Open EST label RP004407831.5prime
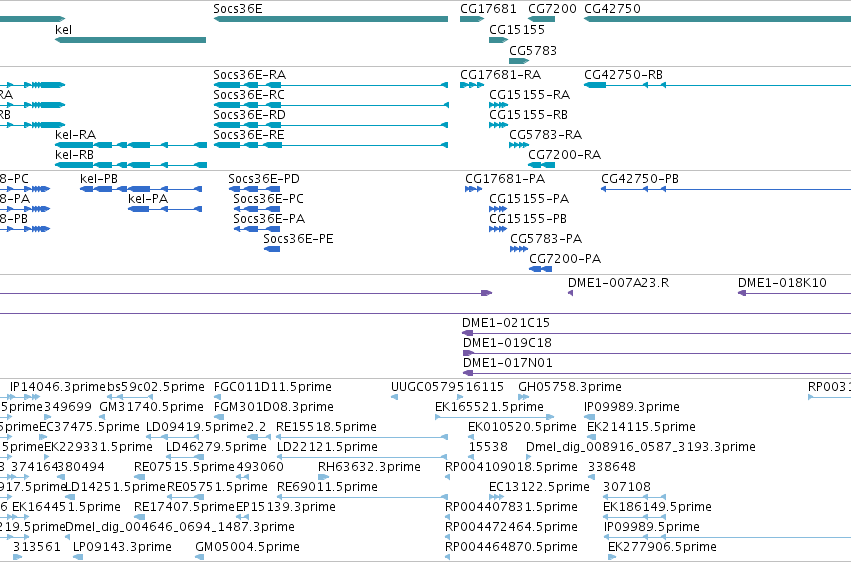The height and width of the screenshot is (562, 851). tap(511, 507)
